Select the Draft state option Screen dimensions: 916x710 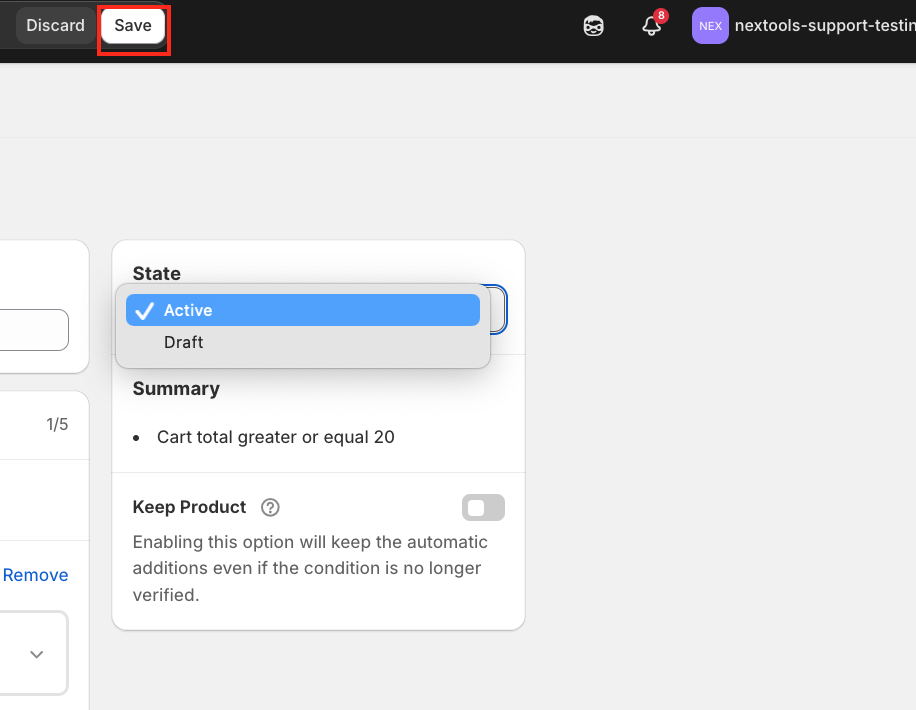[x=303, y=342]
